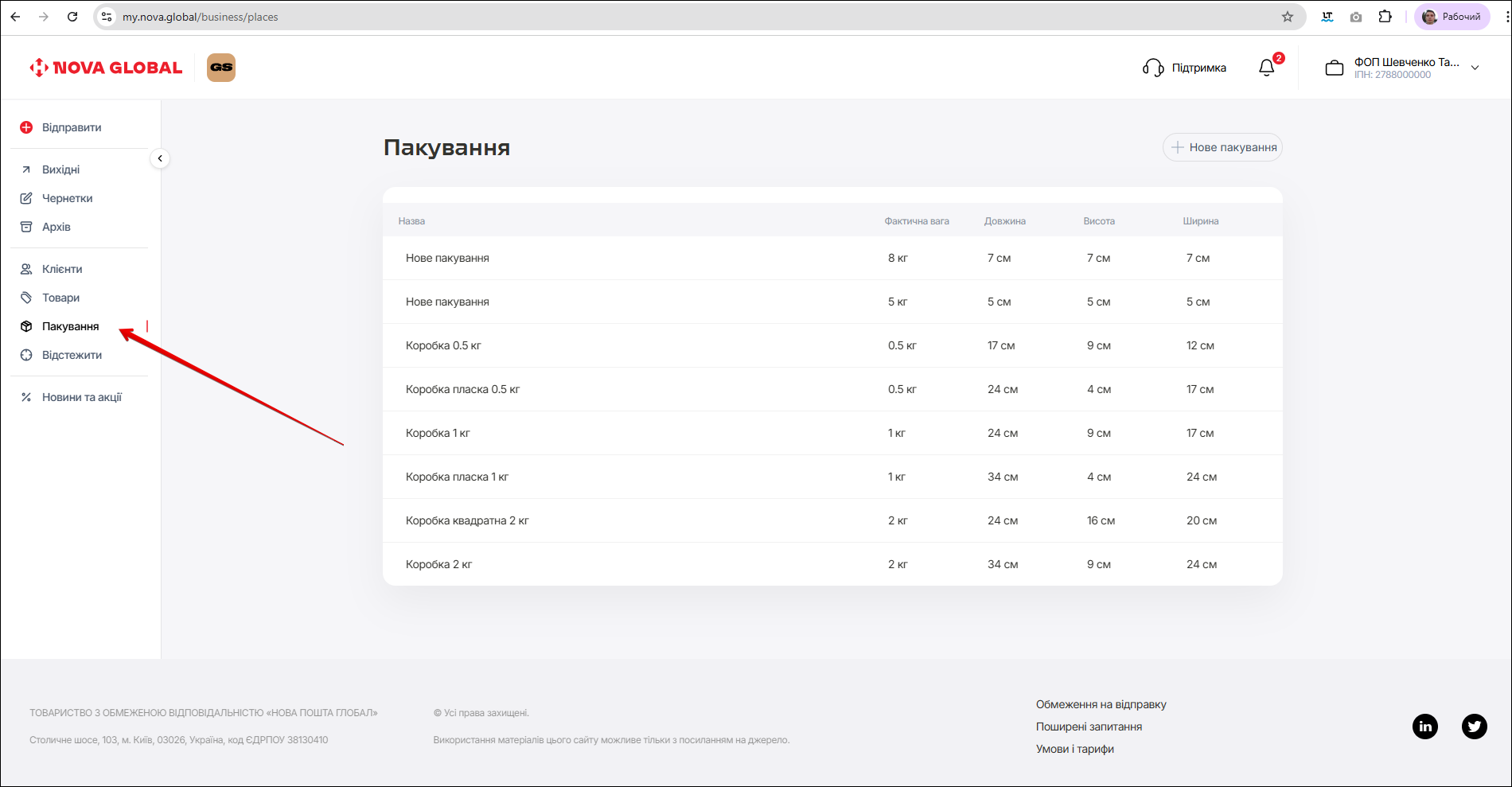Image resolution: width=1512 pixels, height=787 pixels.
Task: Collapse the sidebar with chevron button
Action: (160, 158)
